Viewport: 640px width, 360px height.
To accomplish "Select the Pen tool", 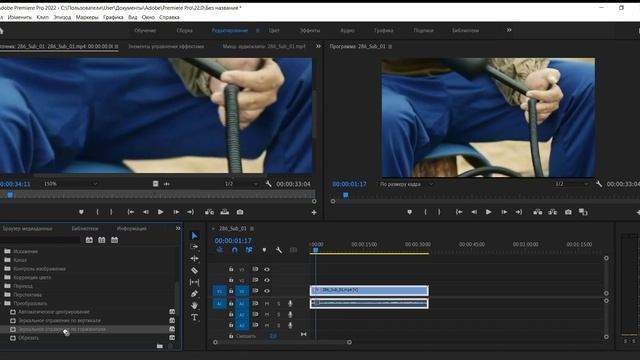I will coord(194,293).
